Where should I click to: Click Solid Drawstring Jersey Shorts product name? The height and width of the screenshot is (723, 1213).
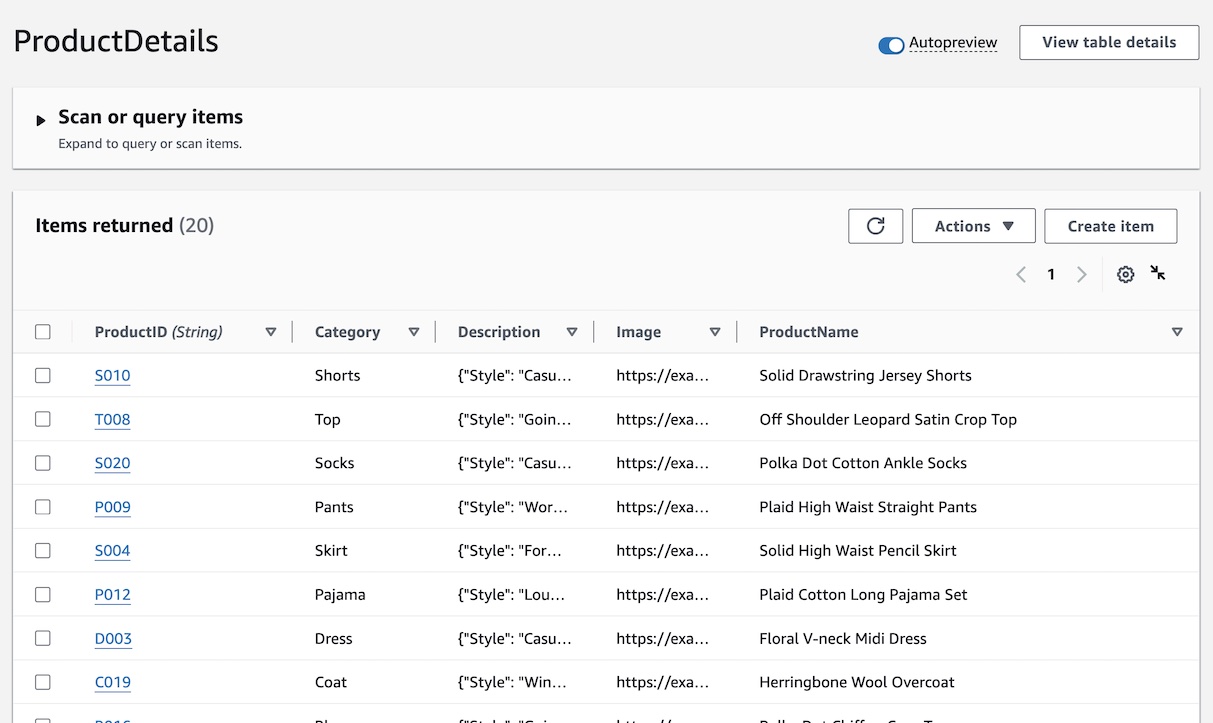(x=865, y=376)
